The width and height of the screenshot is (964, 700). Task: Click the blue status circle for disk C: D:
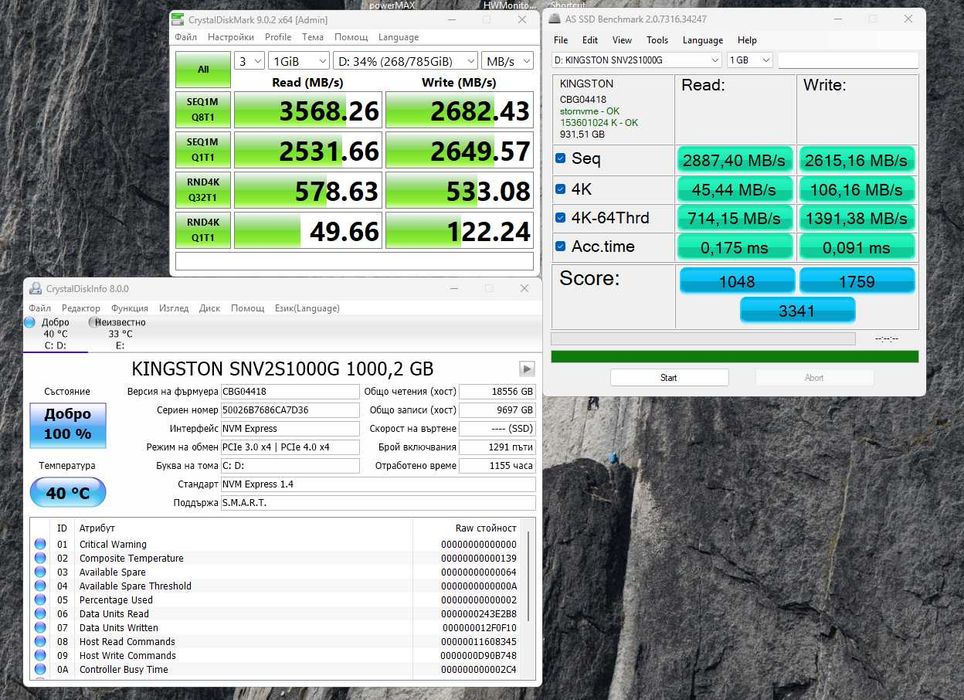[x=30, y=322]
